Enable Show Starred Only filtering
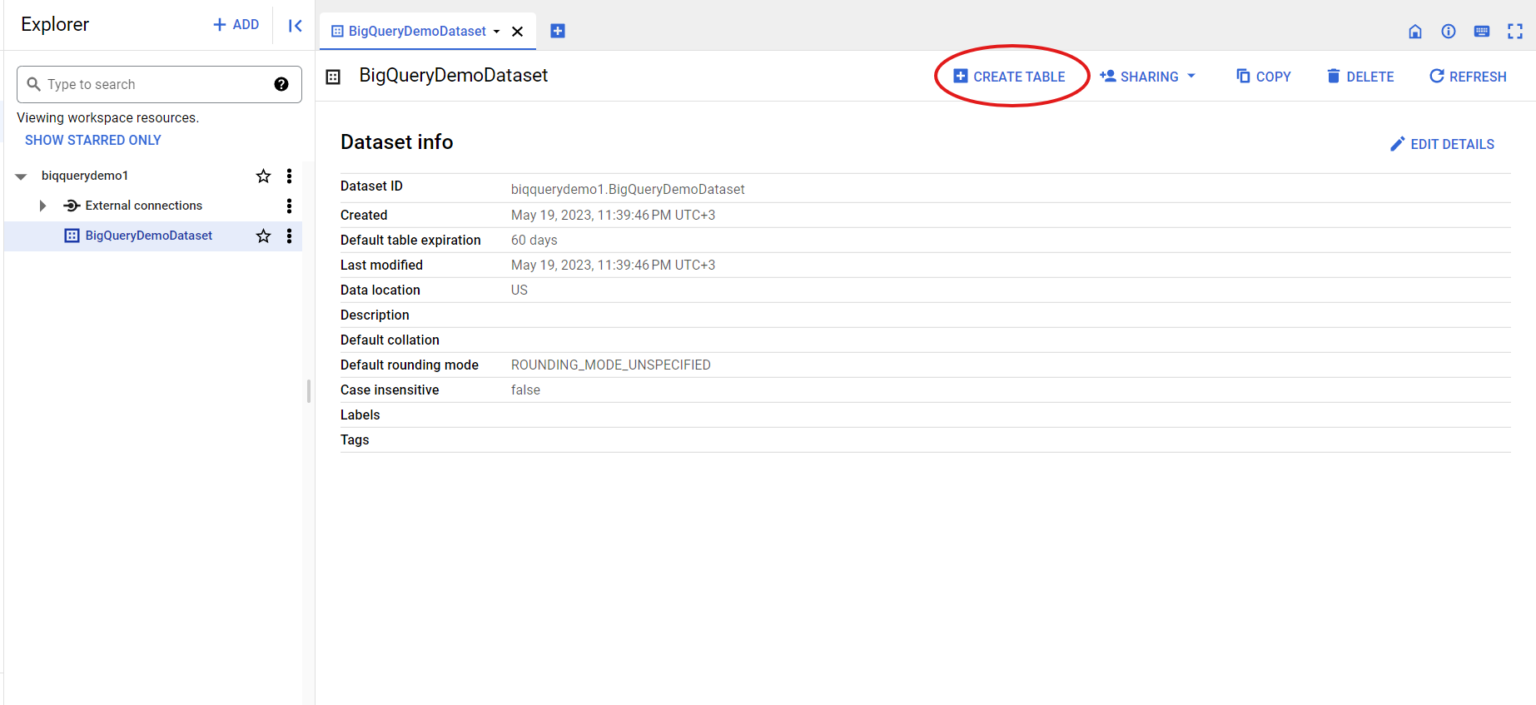The width and height of the screenshot is (1536, 705). tap(92, 139)
